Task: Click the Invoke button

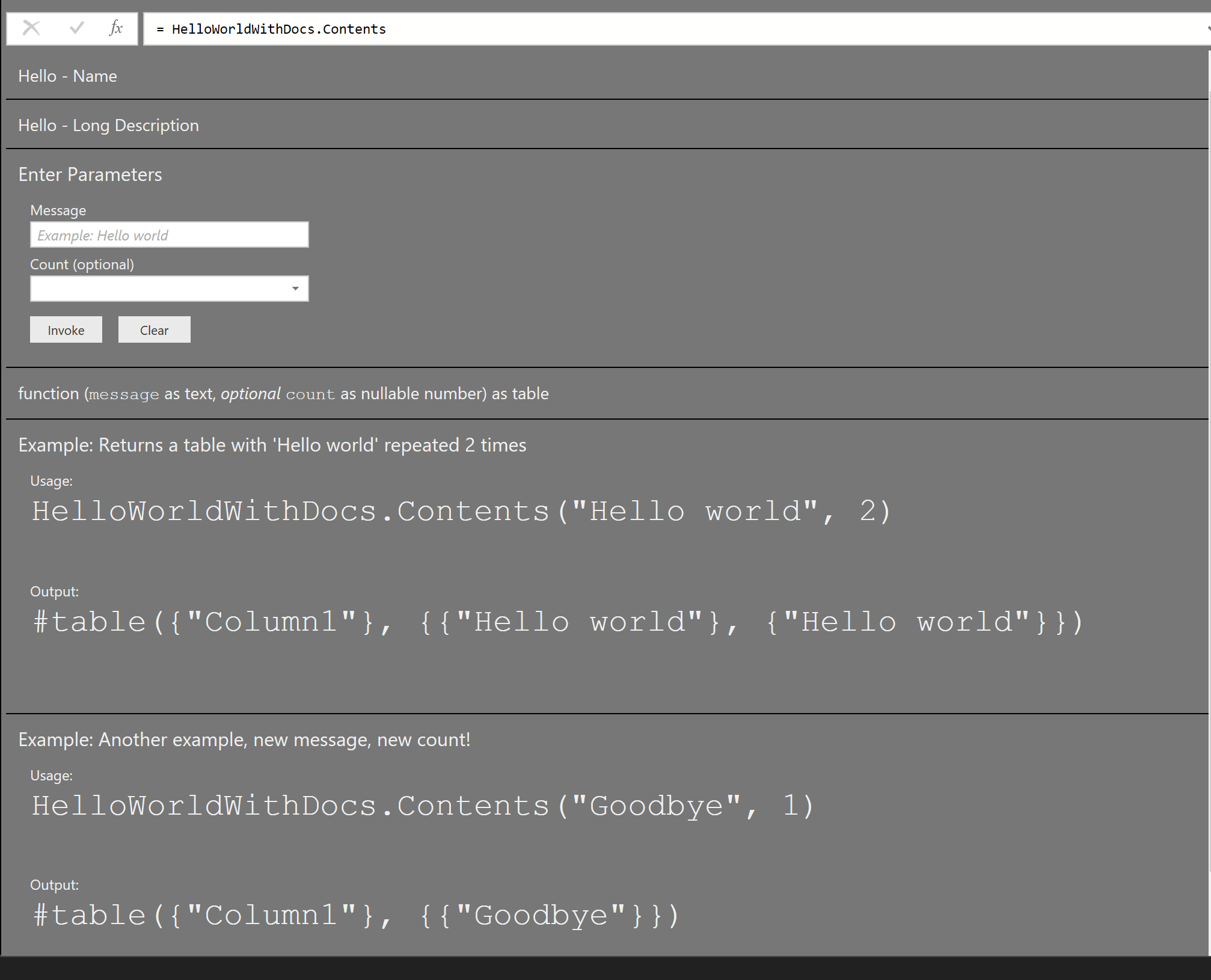Action: click(66, 329)
